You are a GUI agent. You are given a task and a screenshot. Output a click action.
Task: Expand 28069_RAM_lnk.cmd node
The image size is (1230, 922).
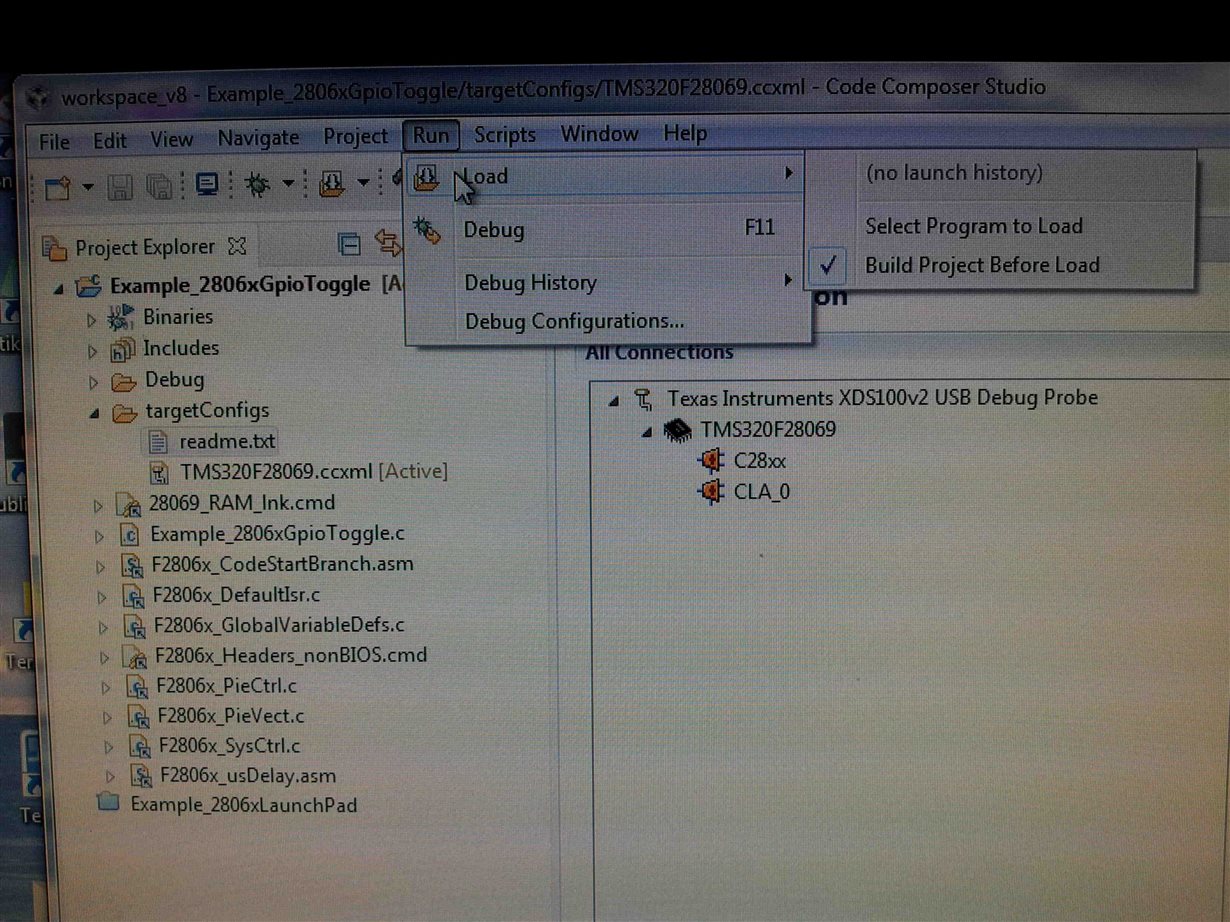pyautogui.click(x=98, y=506)
